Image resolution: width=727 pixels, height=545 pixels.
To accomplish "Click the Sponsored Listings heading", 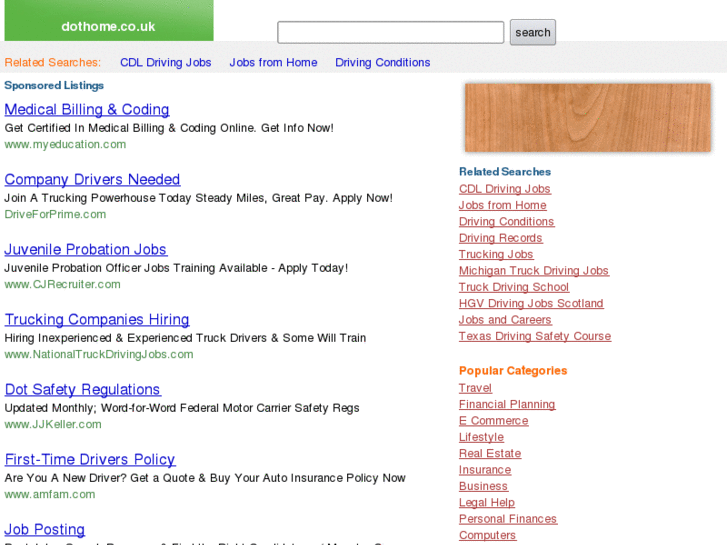I will pos(54,85).
